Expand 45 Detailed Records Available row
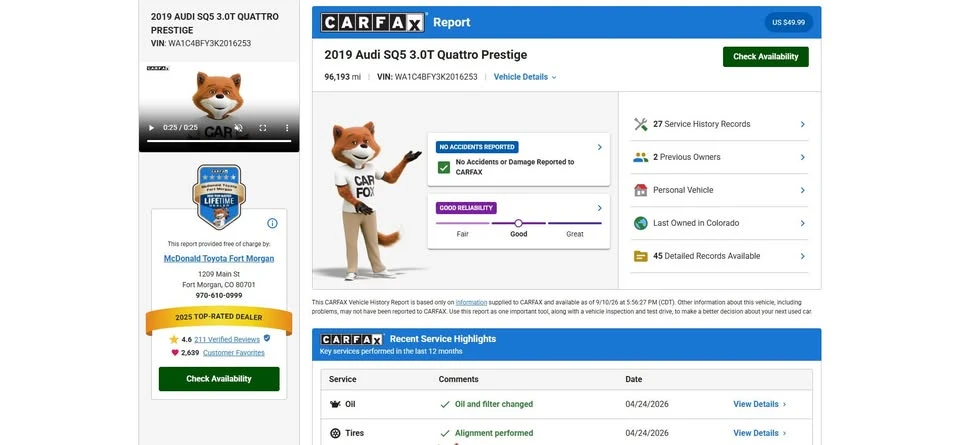Image resolution: width=960 pixels, height=445 pixels. (x=719, y=256)
